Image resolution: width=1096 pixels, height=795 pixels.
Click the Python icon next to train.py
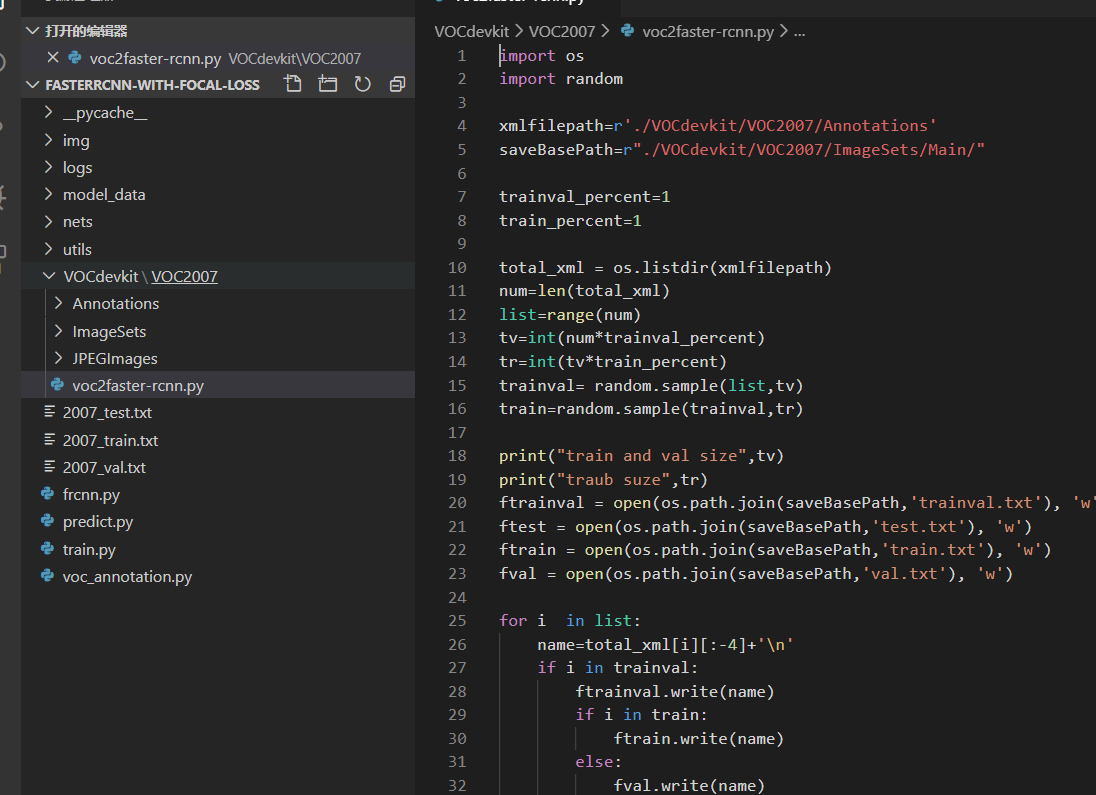(48, 549)
